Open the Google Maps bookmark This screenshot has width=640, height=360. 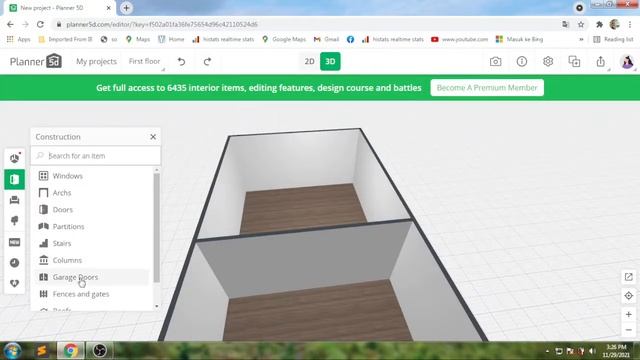pyautogui.click(x=284, y=40)
